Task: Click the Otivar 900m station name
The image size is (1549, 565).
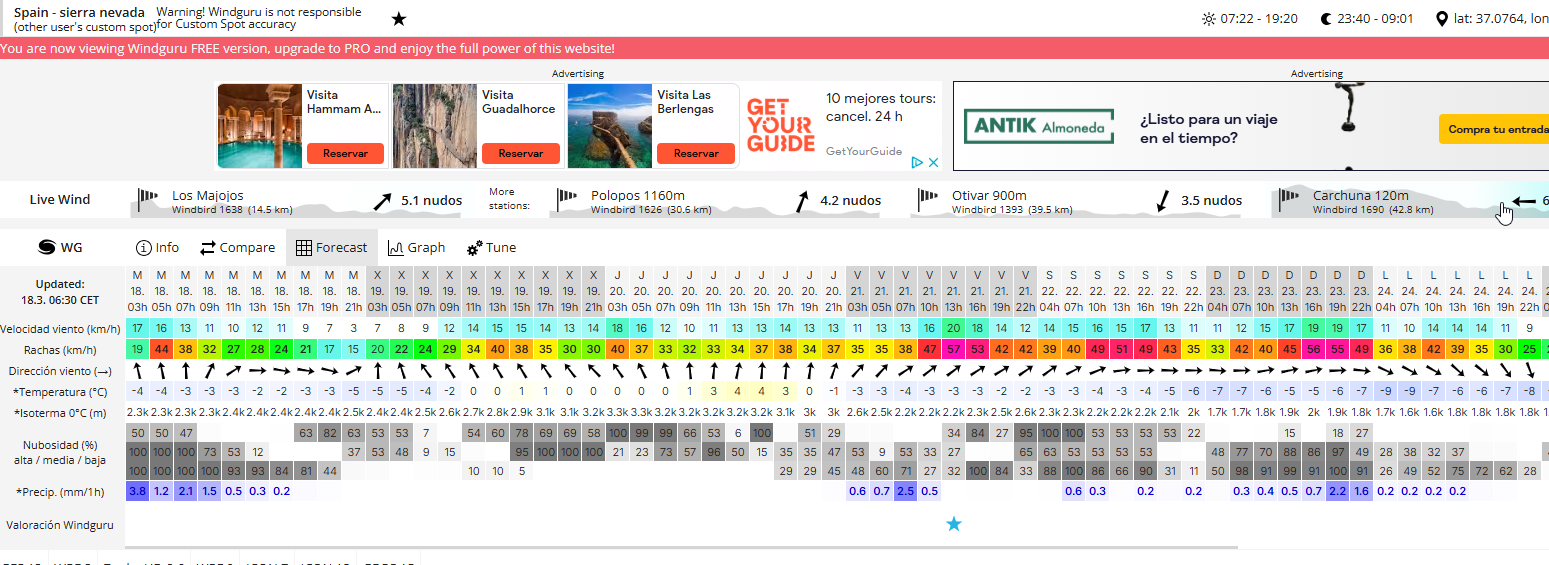Action: (989, 196)
